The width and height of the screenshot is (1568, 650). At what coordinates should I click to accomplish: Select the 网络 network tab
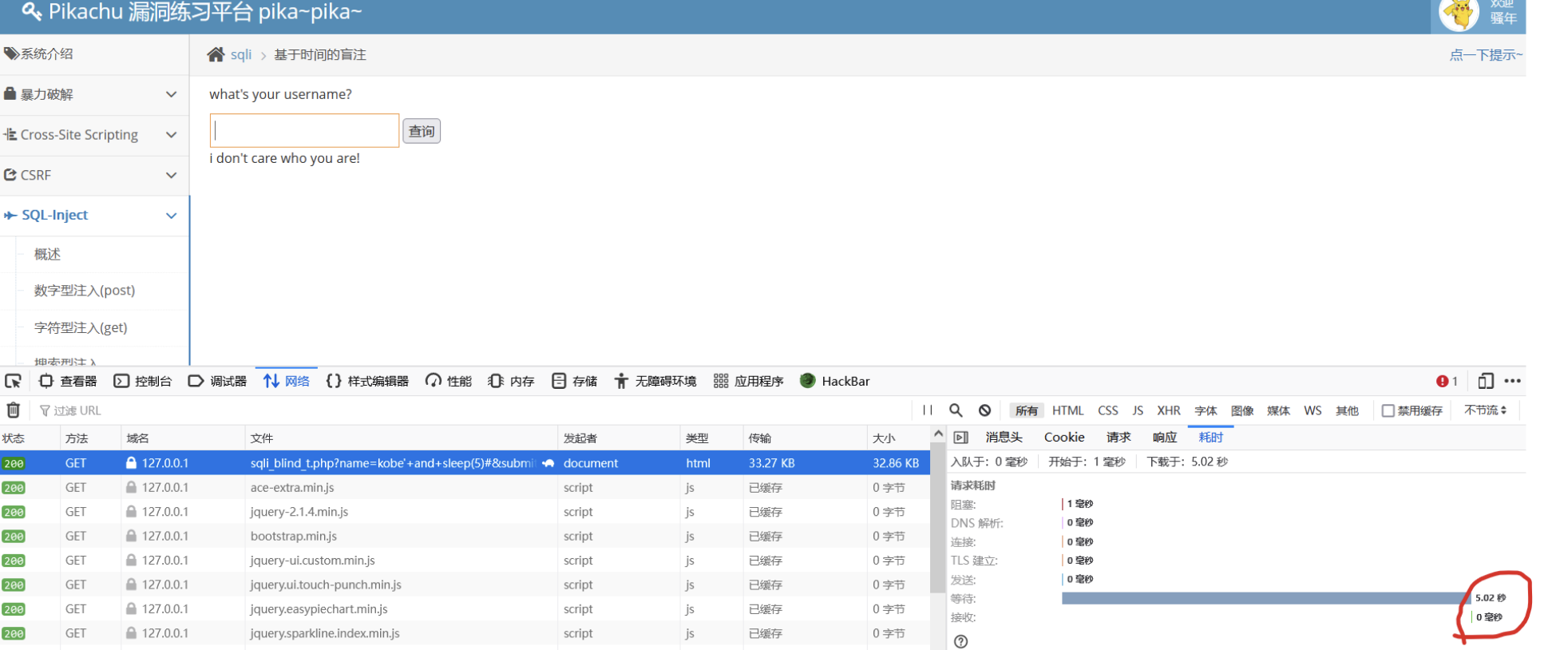(x=287, y=382)
